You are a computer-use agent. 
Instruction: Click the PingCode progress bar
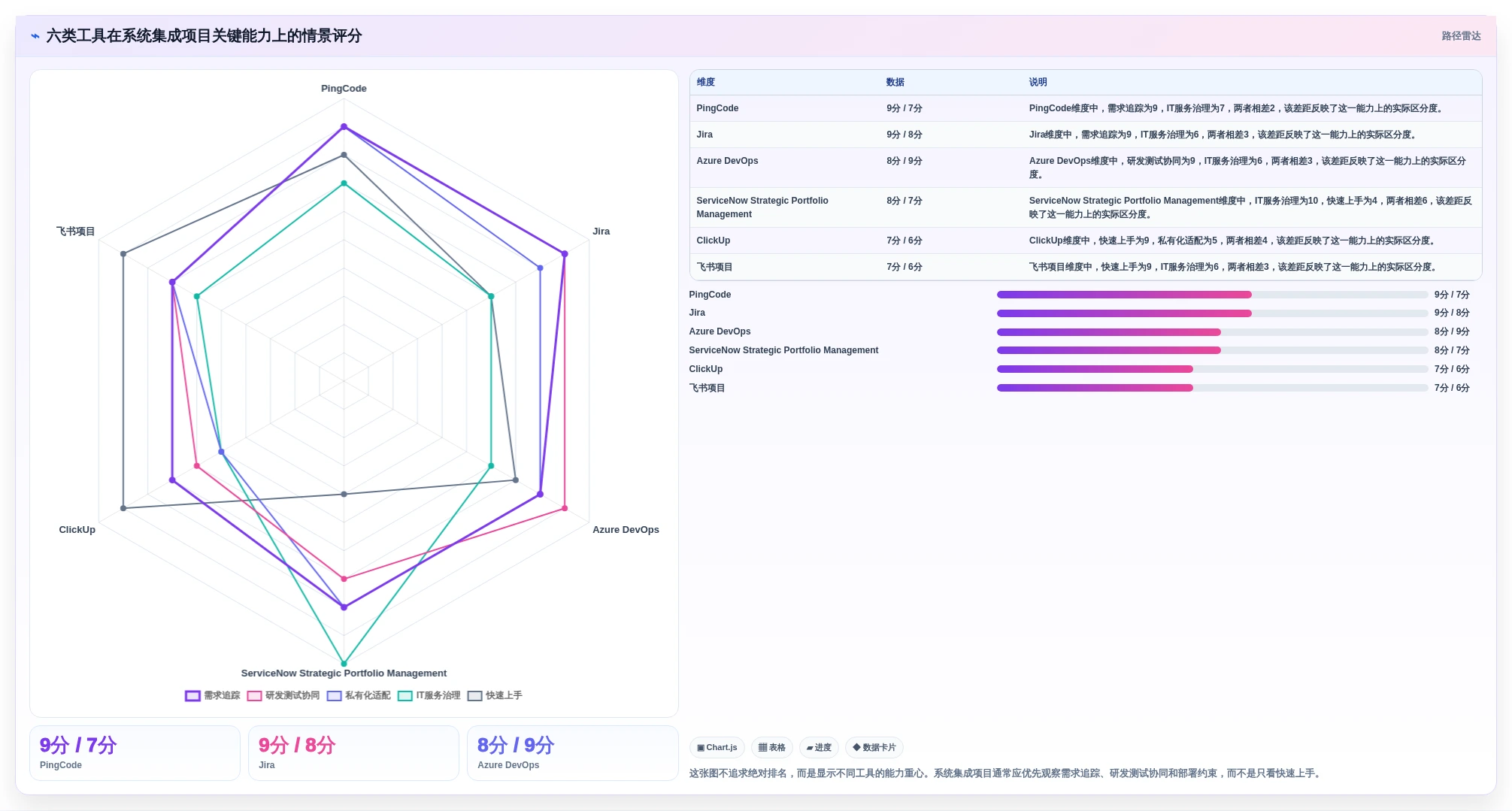pos(1212,295)
